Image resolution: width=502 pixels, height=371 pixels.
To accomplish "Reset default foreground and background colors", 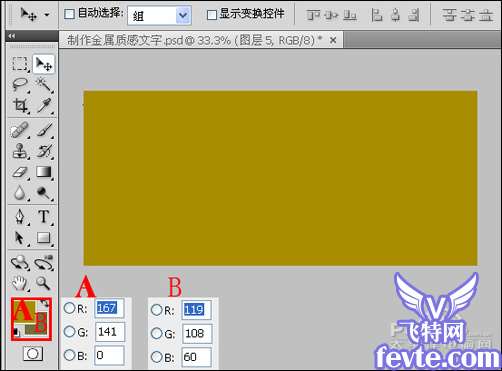I will [x=16, y=332].
